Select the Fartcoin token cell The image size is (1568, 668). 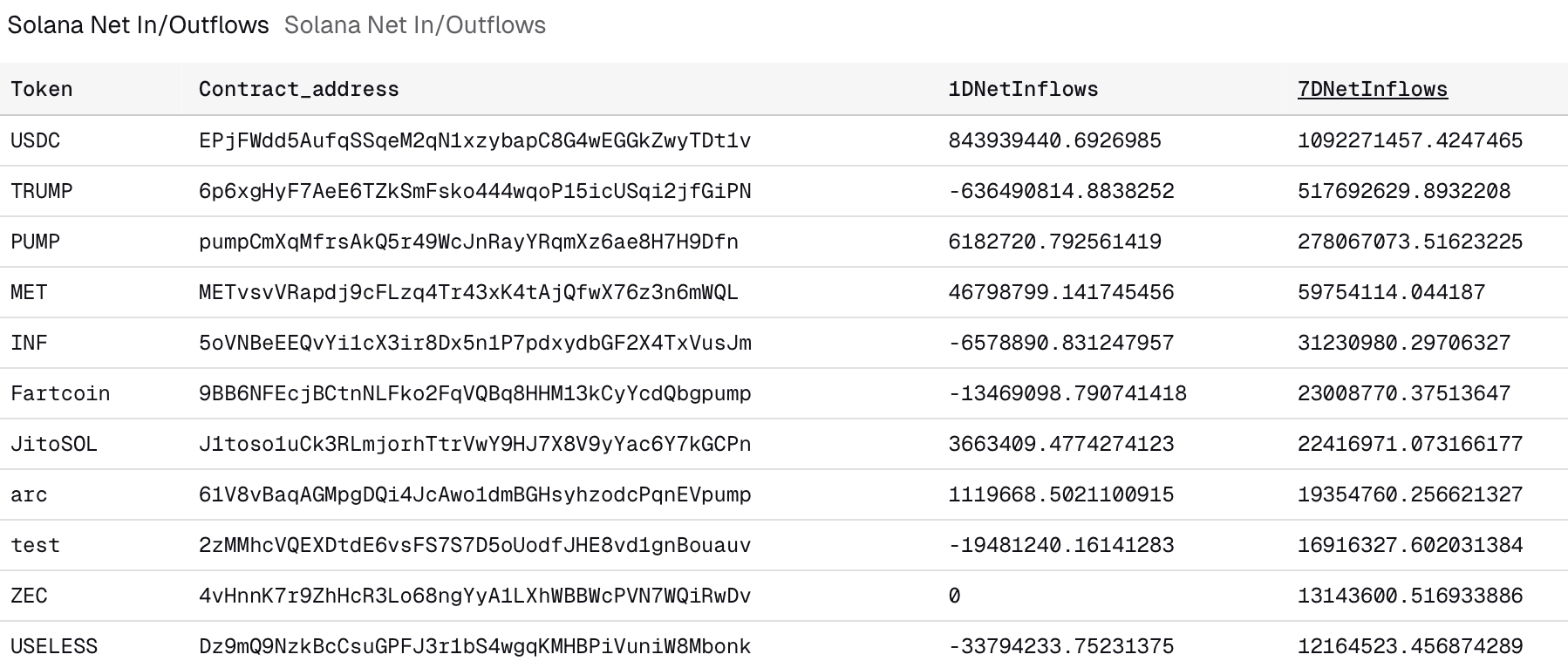[60, 393]
